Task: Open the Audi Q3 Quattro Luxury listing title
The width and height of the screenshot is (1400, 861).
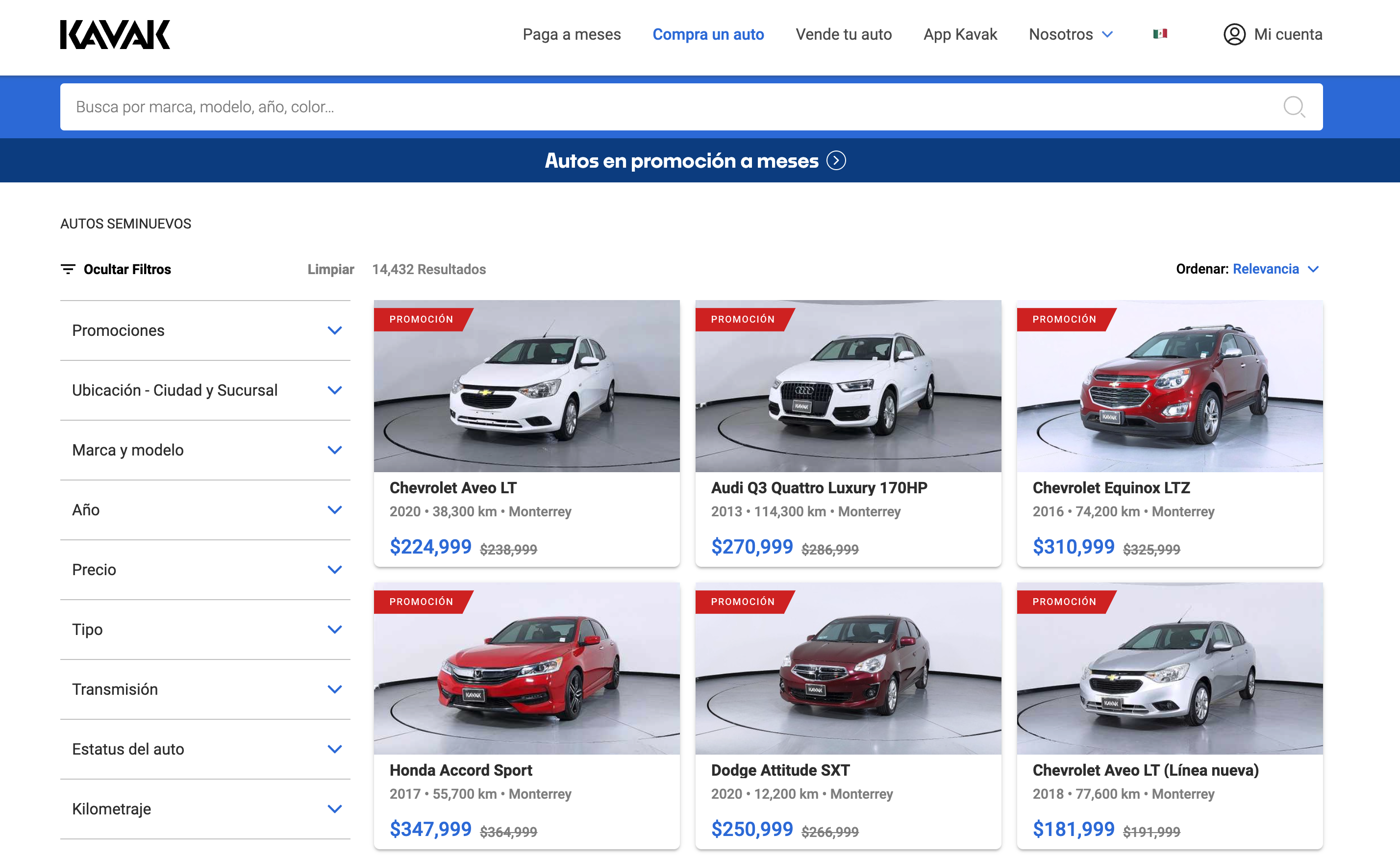Action: pyautogui.click(x=819, y=488)
